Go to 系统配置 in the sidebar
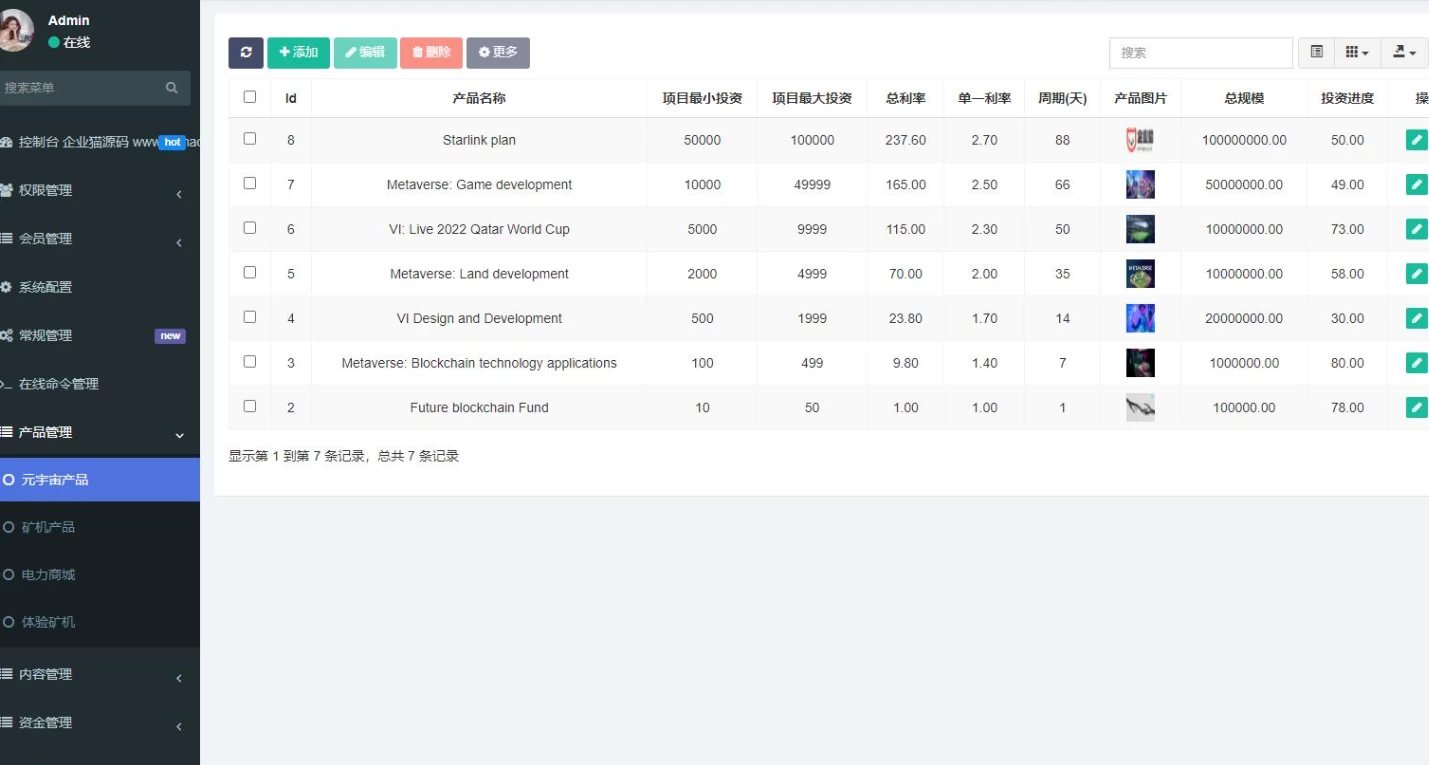 tap(45, 287)
